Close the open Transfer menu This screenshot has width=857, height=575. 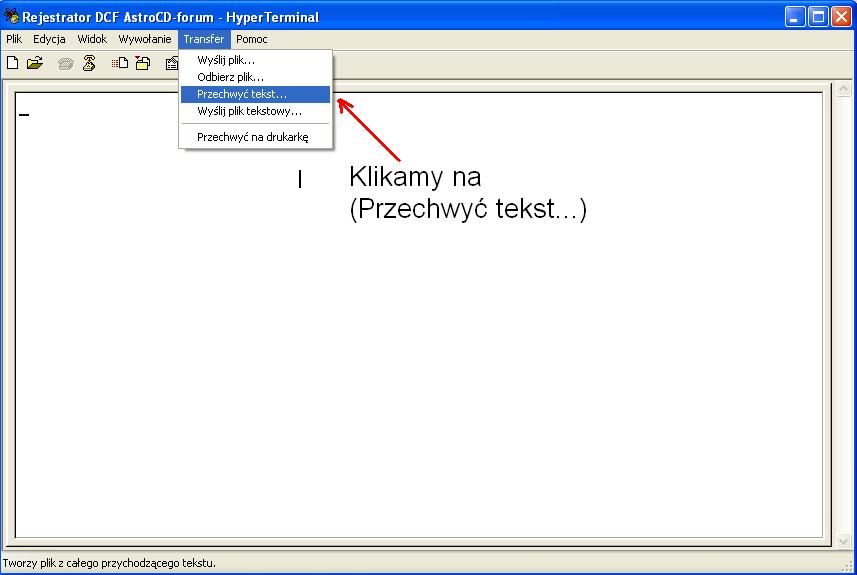(204, 39)
